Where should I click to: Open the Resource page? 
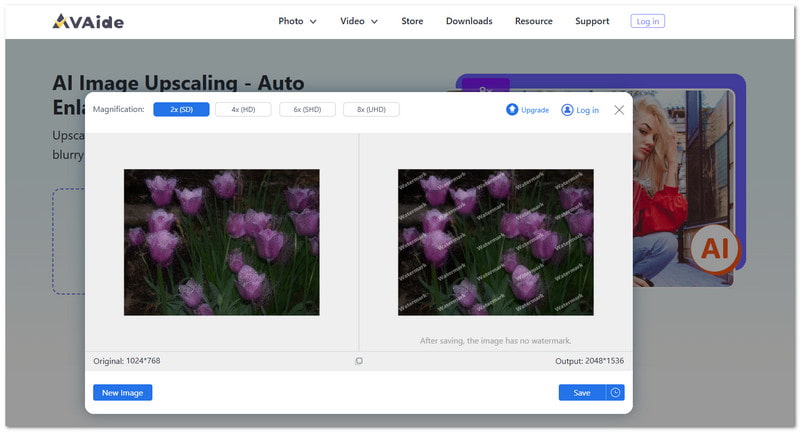[533, 21]
